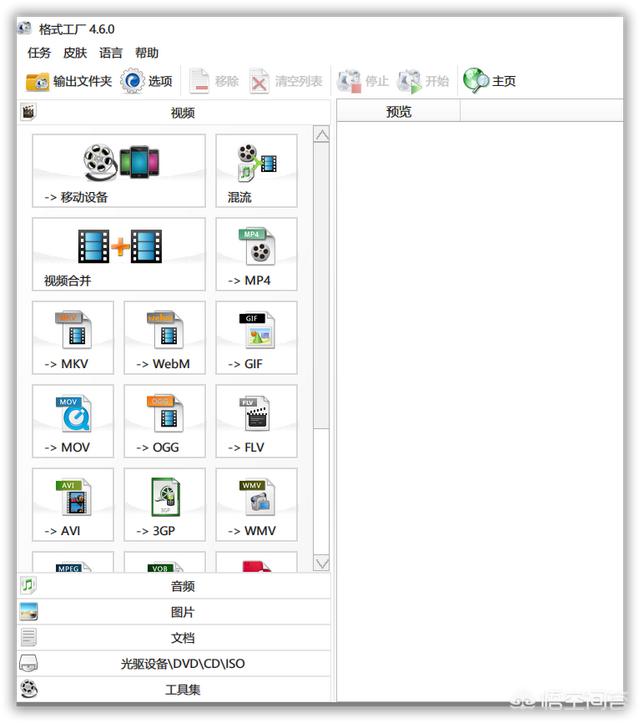This screenshot has height=723, width=640.
Task: Click the scroll-down arrow of format list
Action: tap(322, 563)
